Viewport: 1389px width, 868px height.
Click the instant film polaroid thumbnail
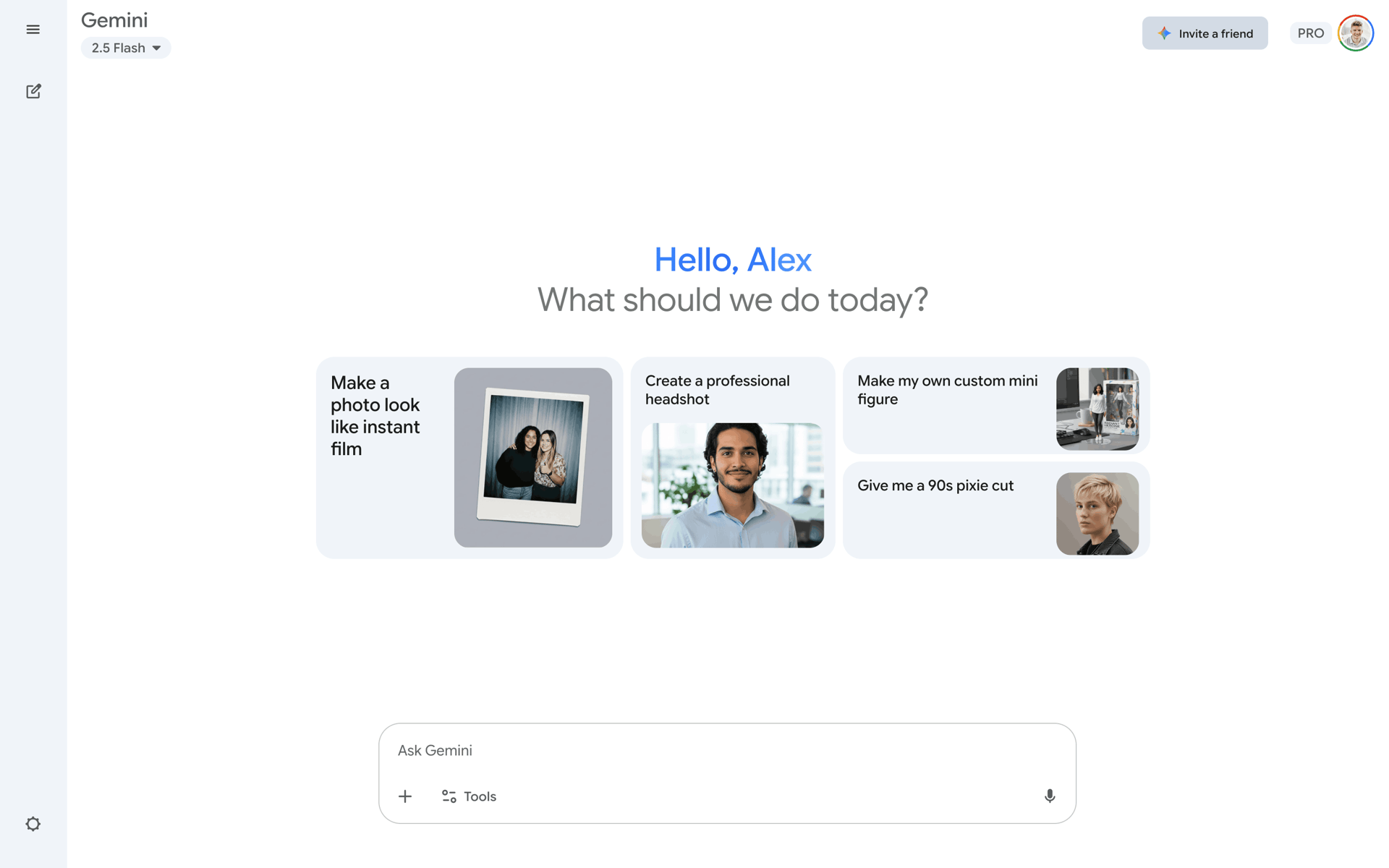click(x=533, y=458)
